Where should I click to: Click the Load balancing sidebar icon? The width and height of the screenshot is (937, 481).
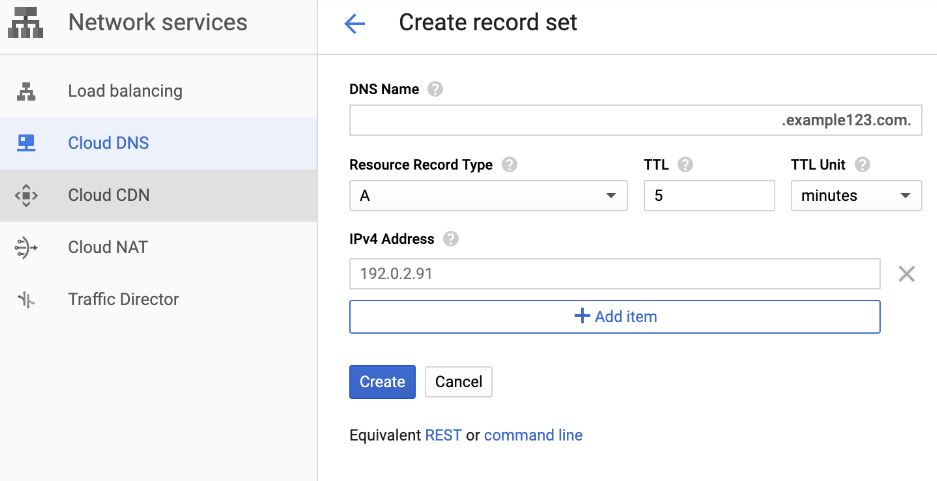[26, 91]
